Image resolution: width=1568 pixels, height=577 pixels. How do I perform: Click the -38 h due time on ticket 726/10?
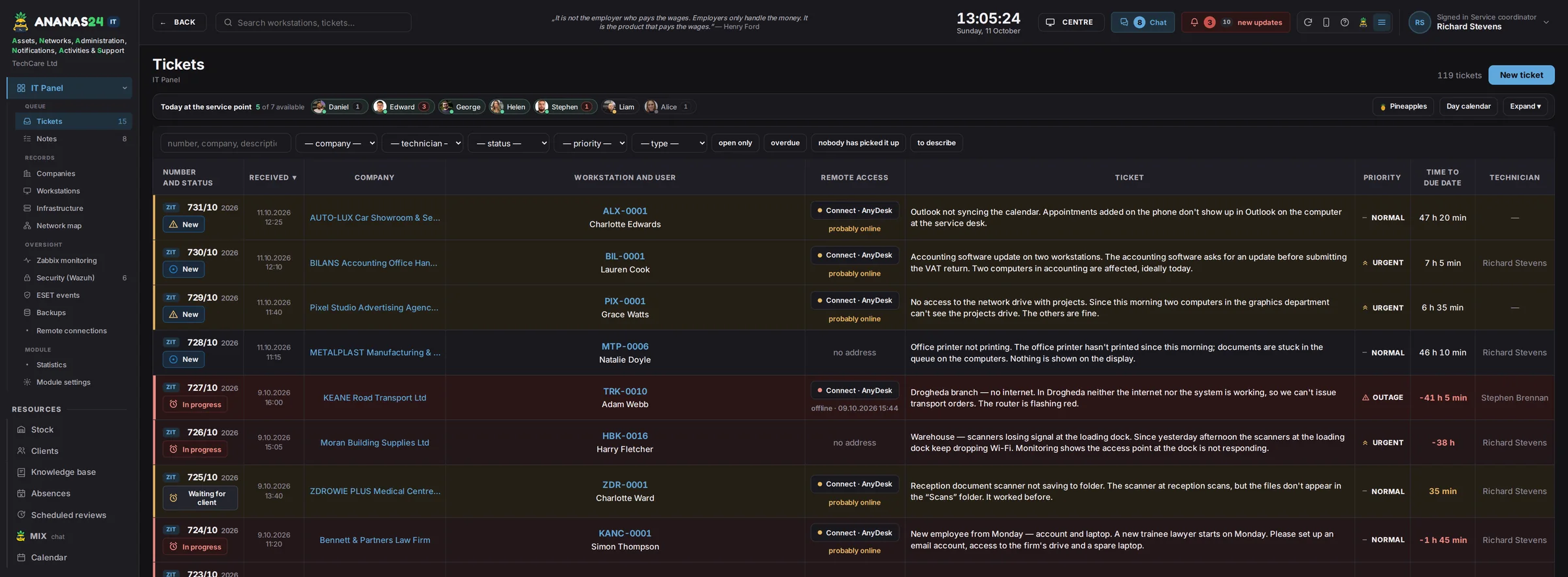(1443, 442)
